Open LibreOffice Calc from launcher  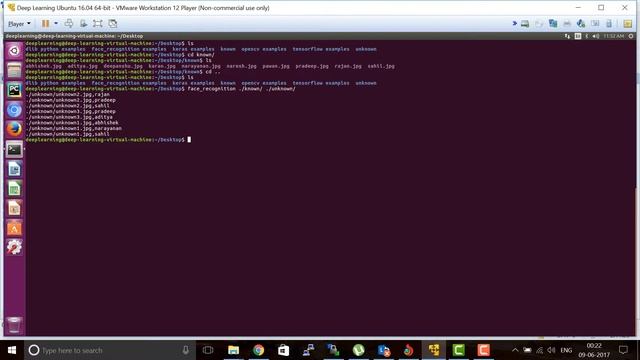14,189
